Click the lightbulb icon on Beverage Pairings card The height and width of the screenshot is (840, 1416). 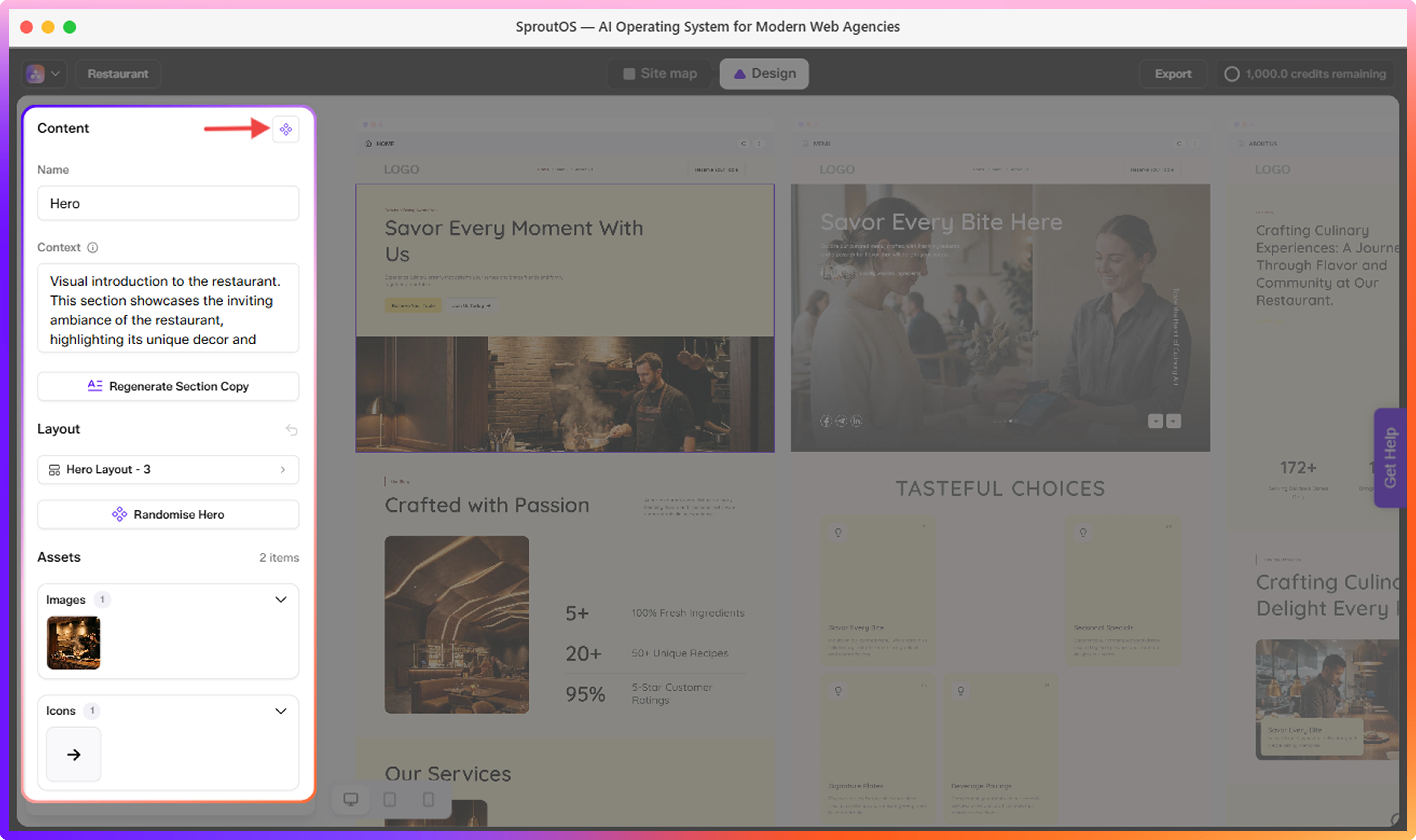(961, 691)
